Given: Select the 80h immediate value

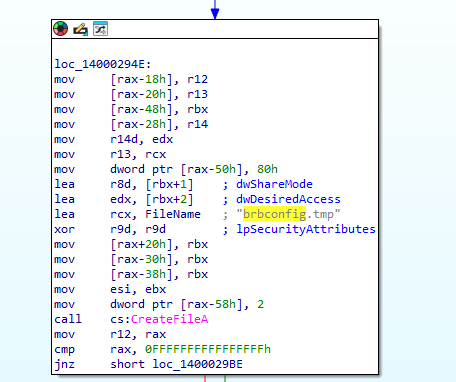Looking at the screenshot, I should (267, 169).
